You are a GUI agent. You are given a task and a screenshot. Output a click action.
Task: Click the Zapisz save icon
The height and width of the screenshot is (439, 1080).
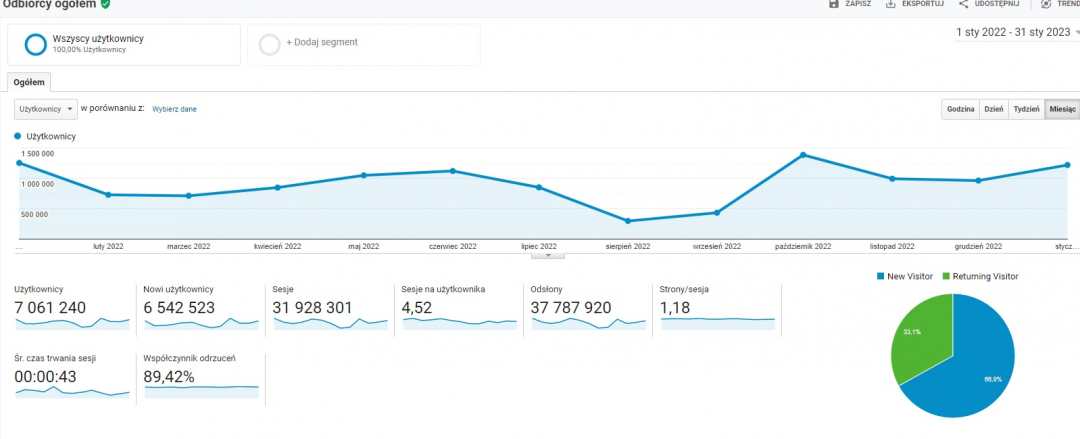(x=834, y=4)
